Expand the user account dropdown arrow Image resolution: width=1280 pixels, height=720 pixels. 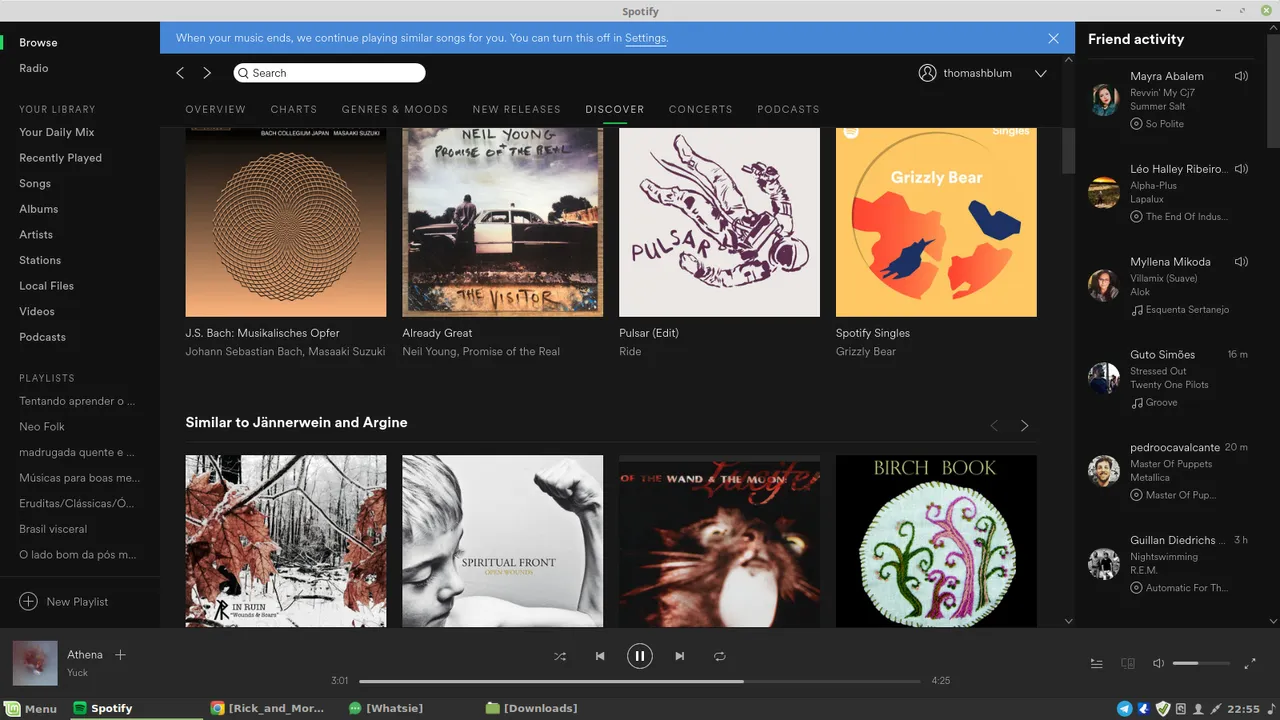pos(1040,73)
